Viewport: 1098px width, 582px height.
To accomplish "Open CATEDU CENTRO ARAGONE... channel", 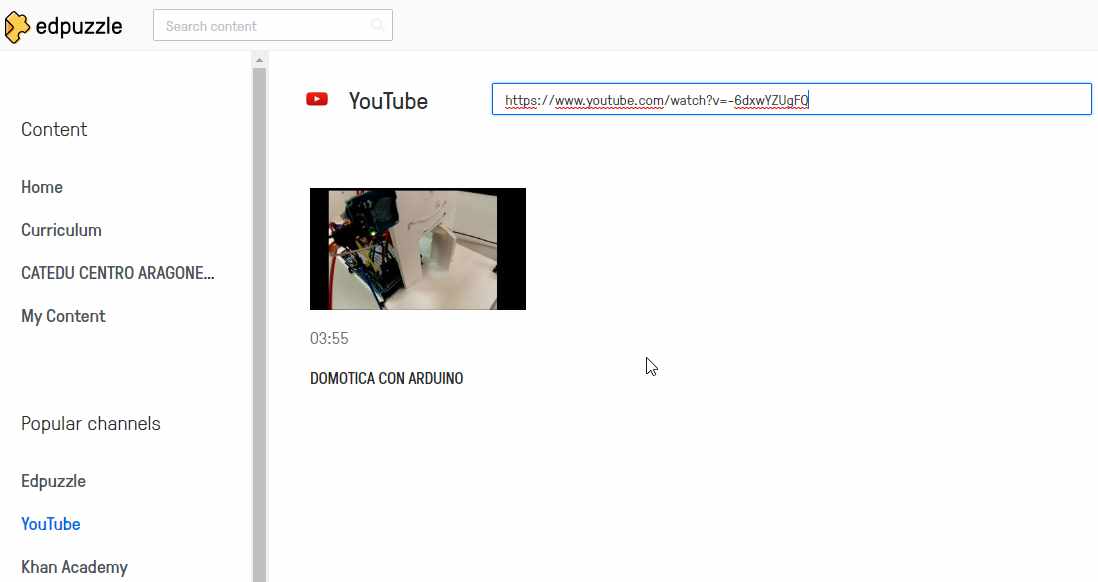I will pyautogui.click(x=118, y=273).
